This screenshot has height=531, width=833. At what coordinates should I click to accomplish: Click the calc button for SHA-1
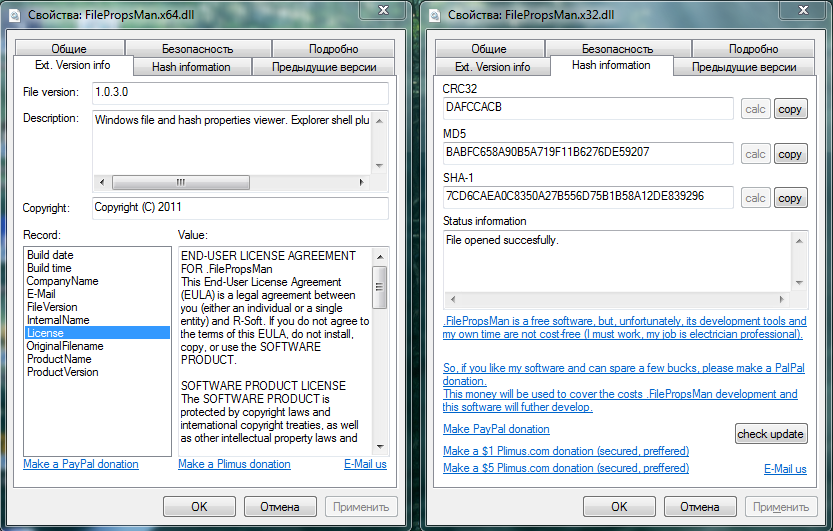755,198
